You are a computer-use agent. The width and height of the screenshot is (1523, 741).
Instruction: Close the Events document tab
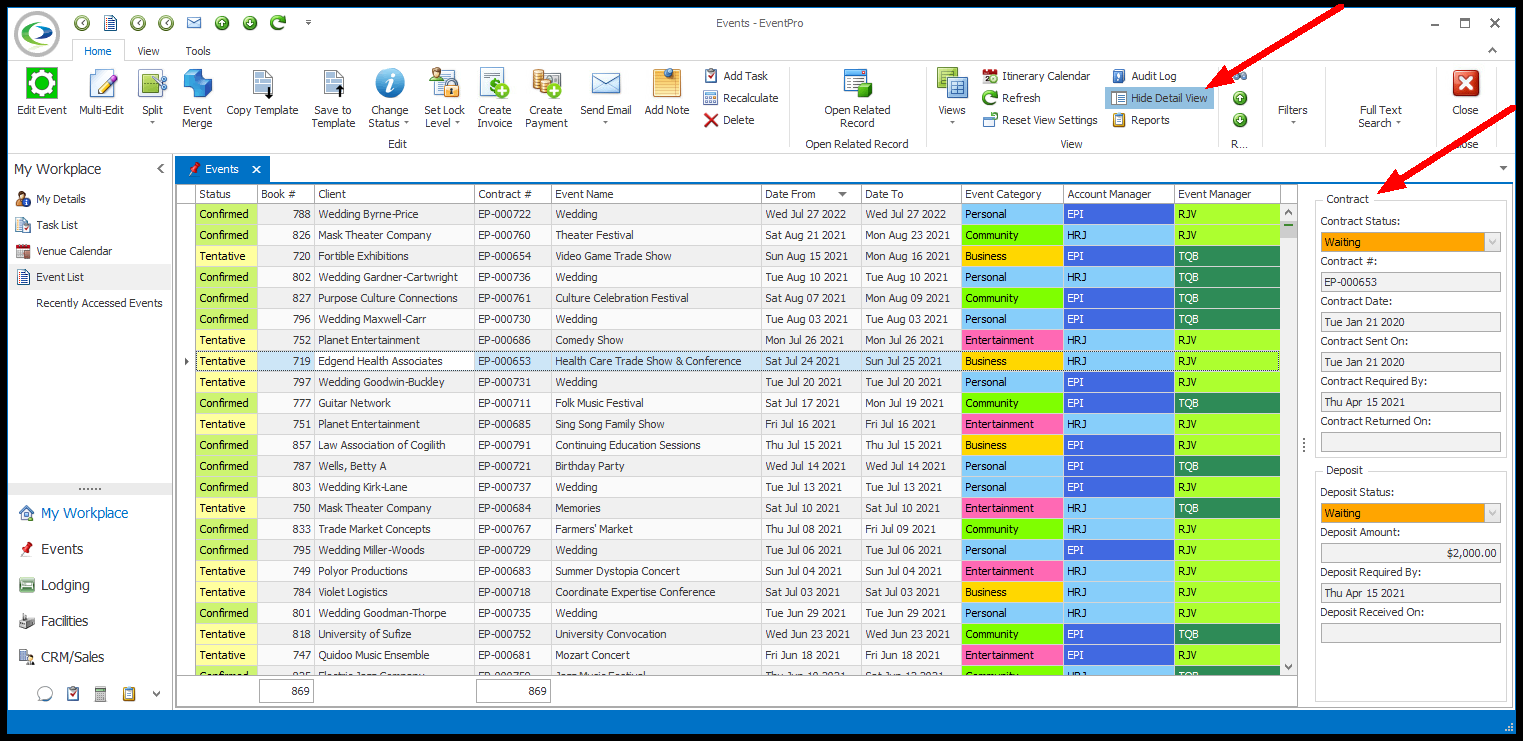point(256,170)
